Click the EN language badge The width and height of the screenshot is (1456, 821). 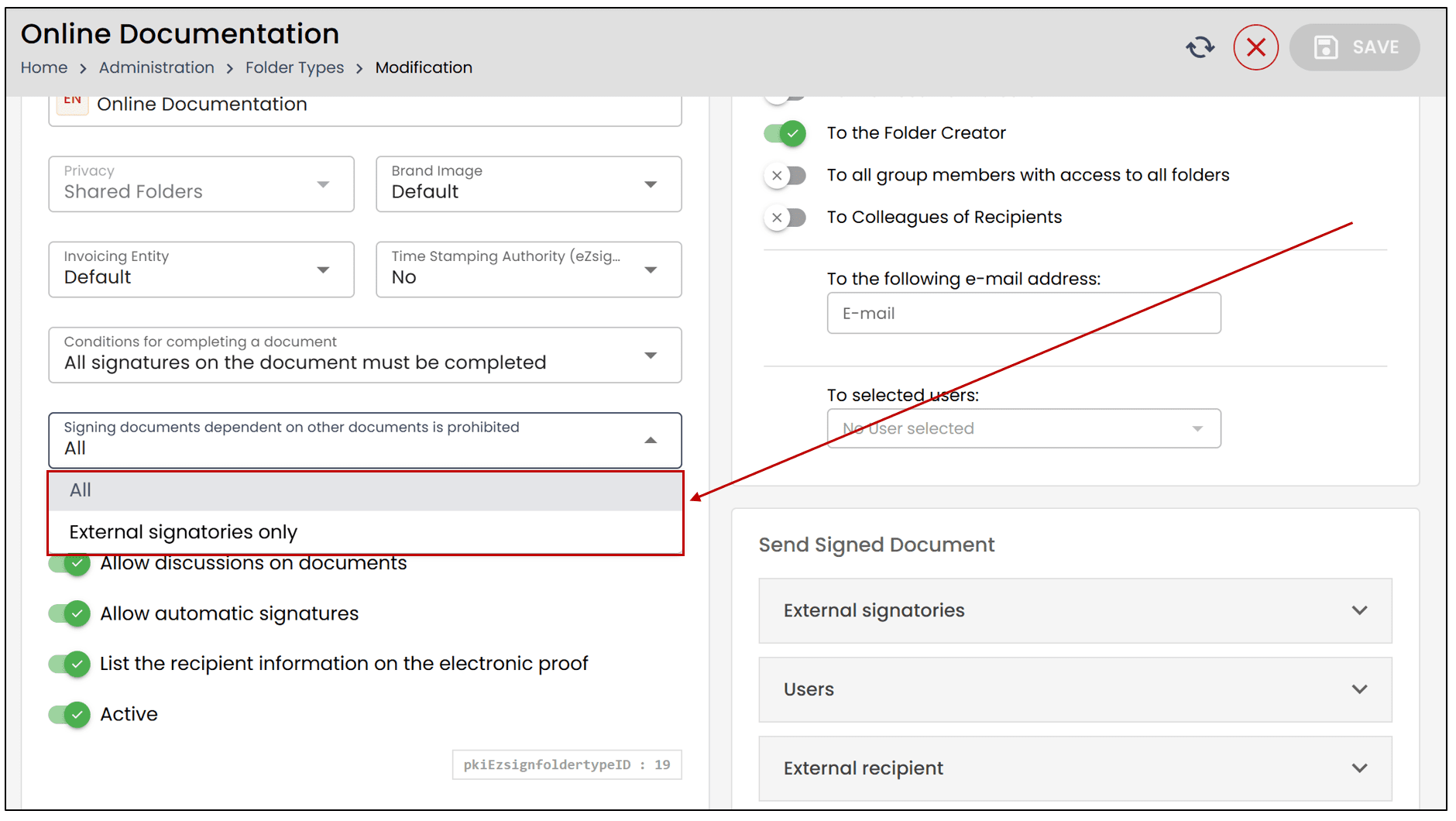(73, 101)
